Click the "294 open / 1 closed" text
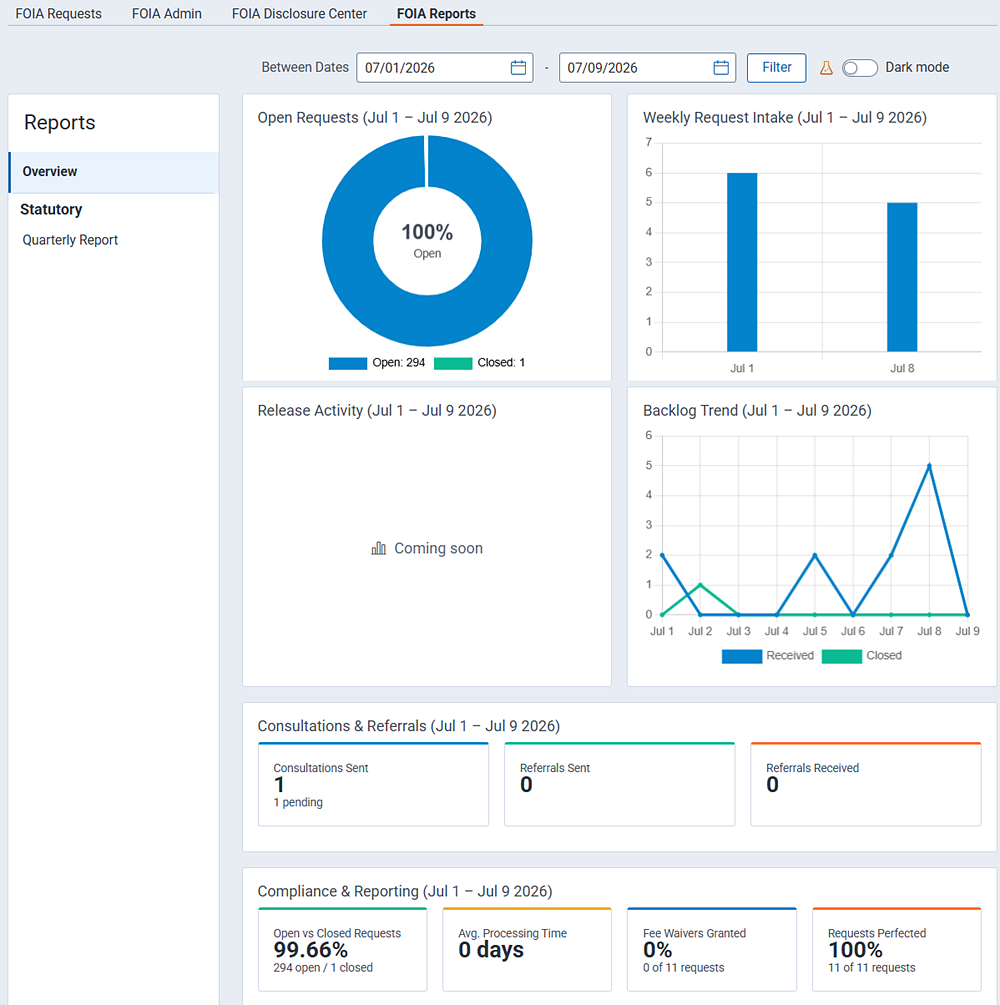 [323, 968]
